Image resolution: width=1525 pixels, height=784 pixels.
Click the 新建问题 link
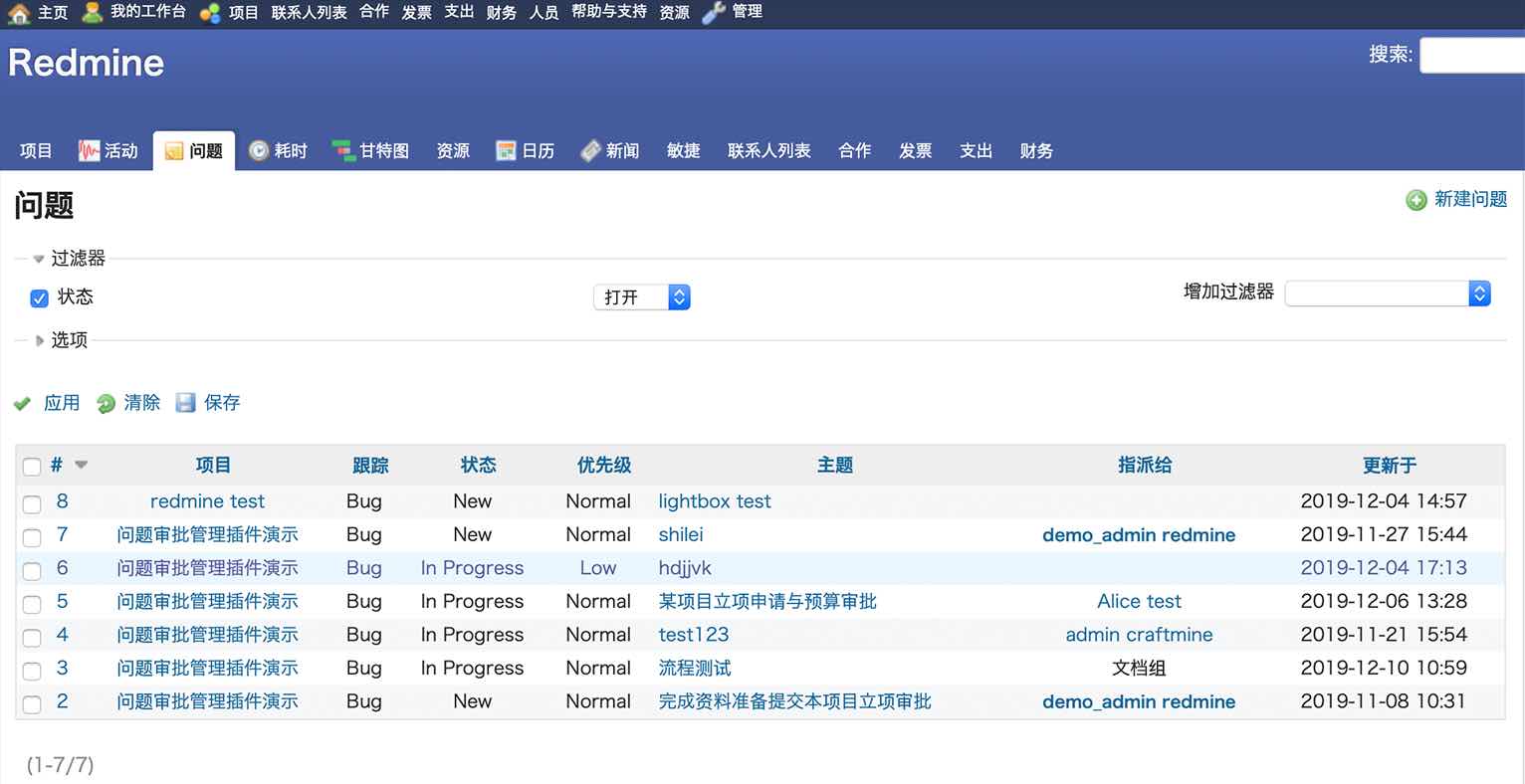click(1470, 200)
